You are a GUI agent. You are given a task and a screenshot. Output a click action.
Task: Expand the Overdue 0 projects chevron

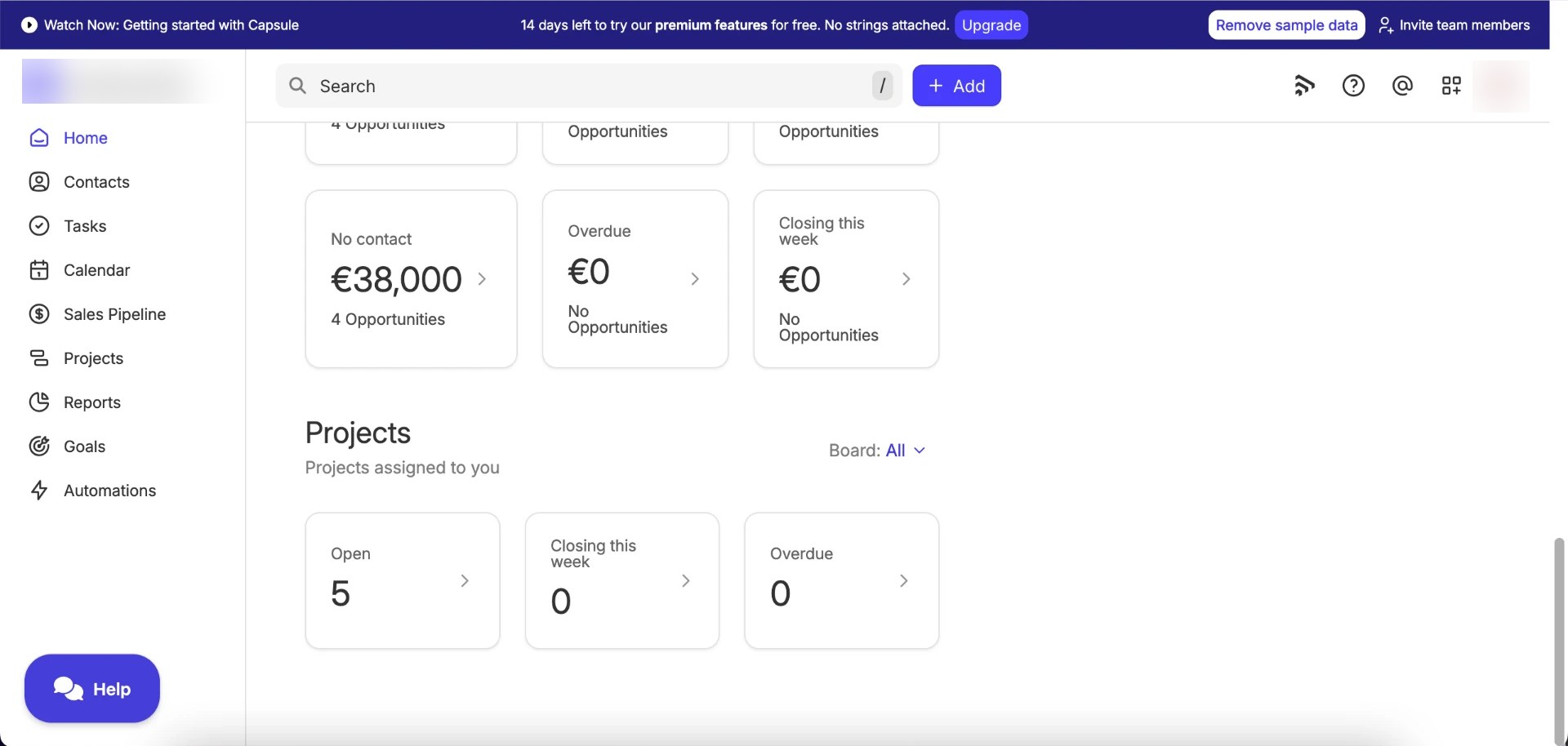904,581
